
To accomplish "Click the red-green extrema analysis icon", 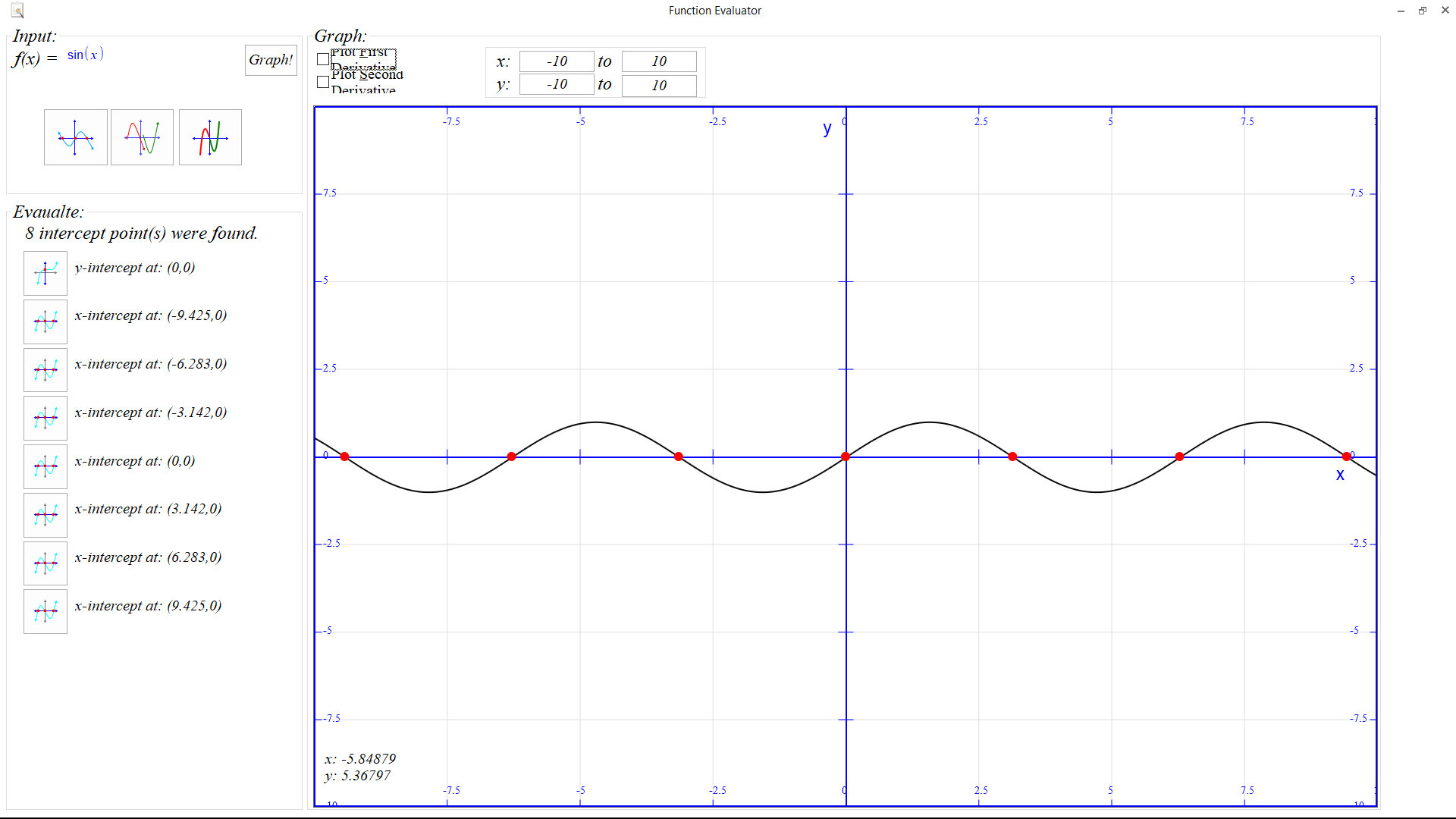I will coord(142,137).
